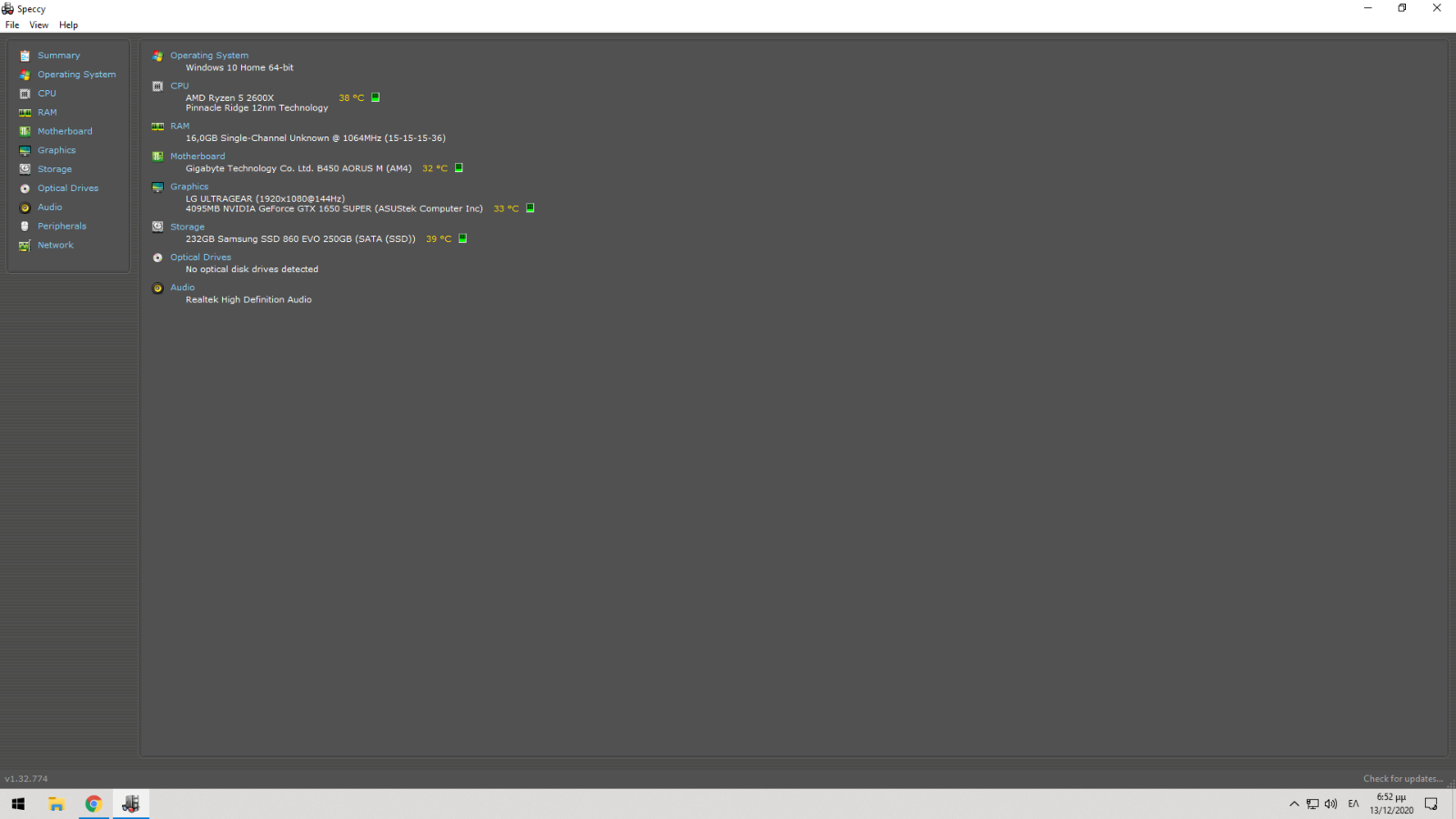Image resolution: width=1456 pixels, height=819 pixels.
Task: Click Check for updates link
Action: coord(1402,779)
